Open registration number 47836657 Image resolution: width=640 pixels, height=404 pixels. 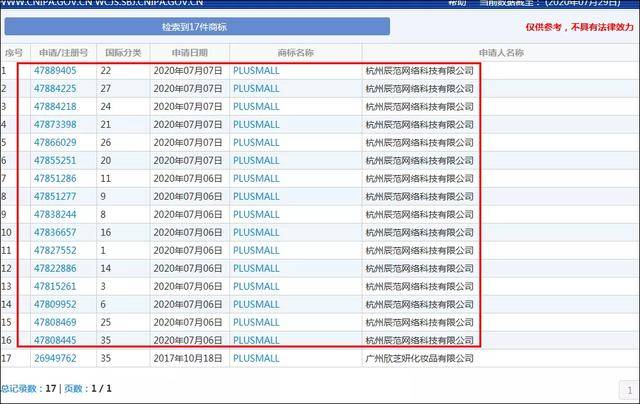[x=55, y=232]
